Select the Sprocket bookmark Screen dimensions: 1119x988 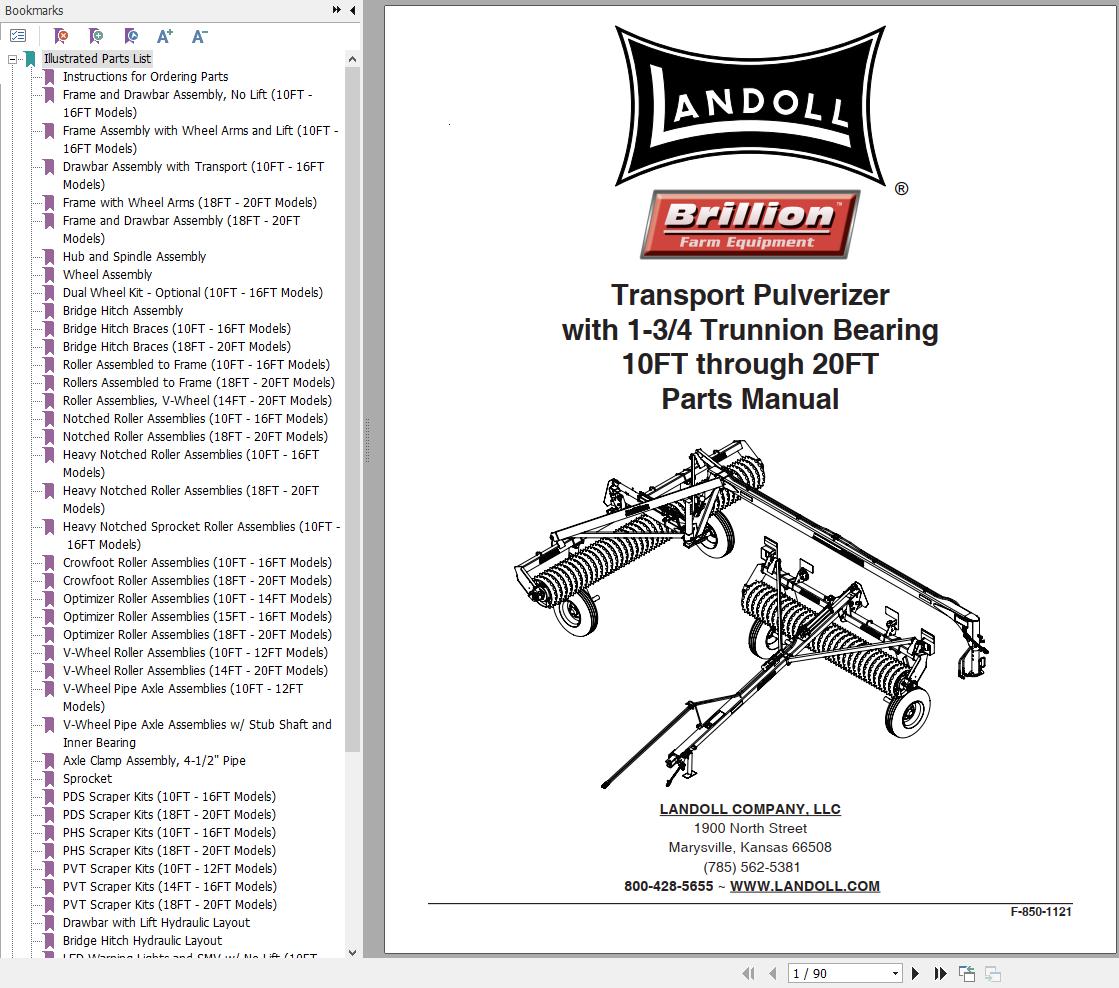click(87, 778)
